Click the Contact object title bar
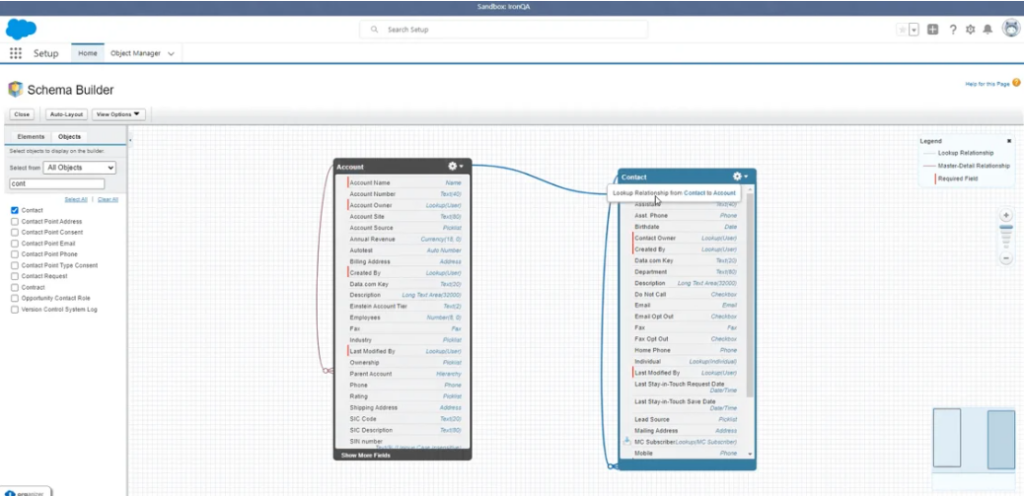The height and width of the screenshot is (496, 1024). pos(687,176)
